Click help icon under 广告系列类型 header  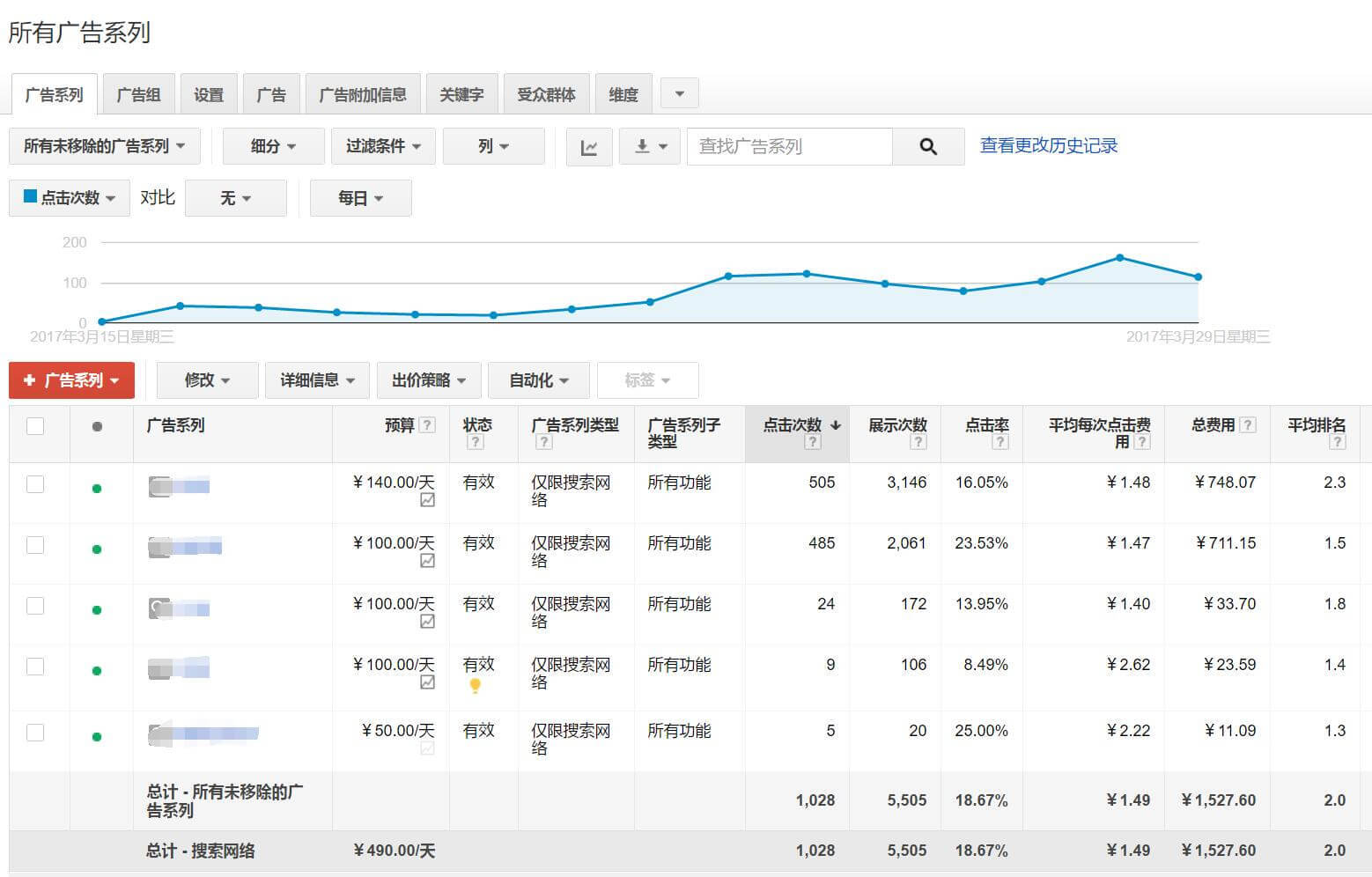544,442
